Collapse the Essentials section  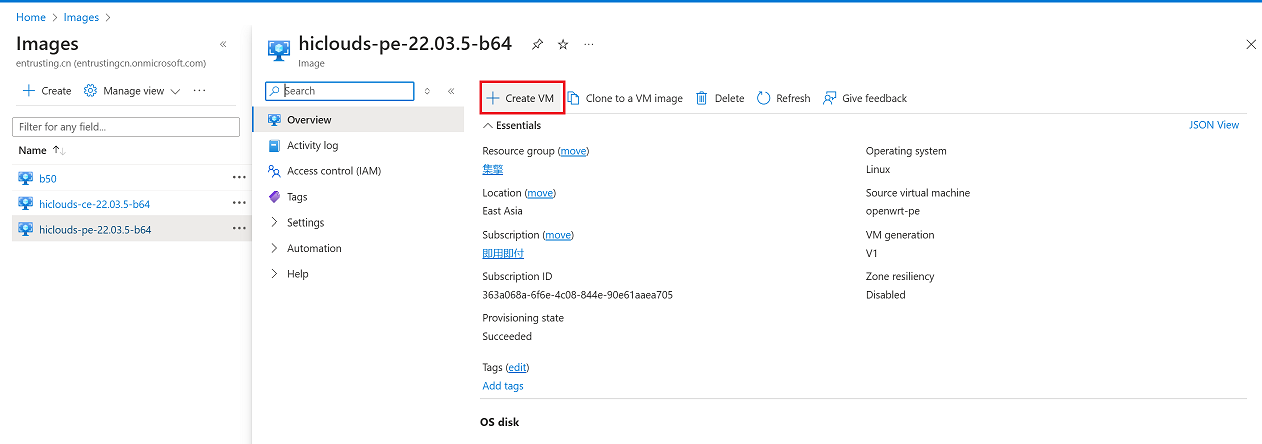pos(512,126)
